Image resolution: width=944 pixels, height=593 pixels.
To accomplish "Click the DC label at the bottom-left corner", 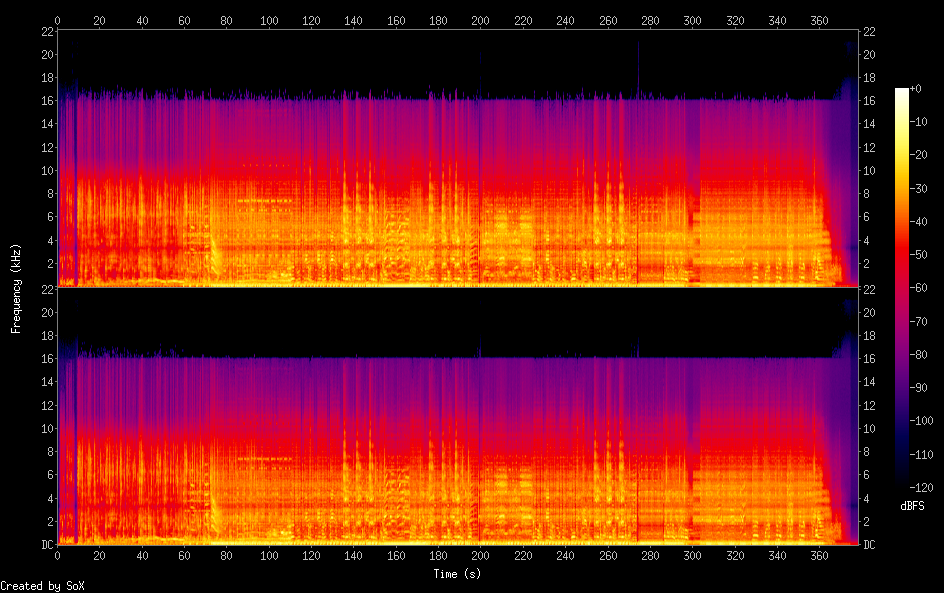I will (x=46, y=544).
